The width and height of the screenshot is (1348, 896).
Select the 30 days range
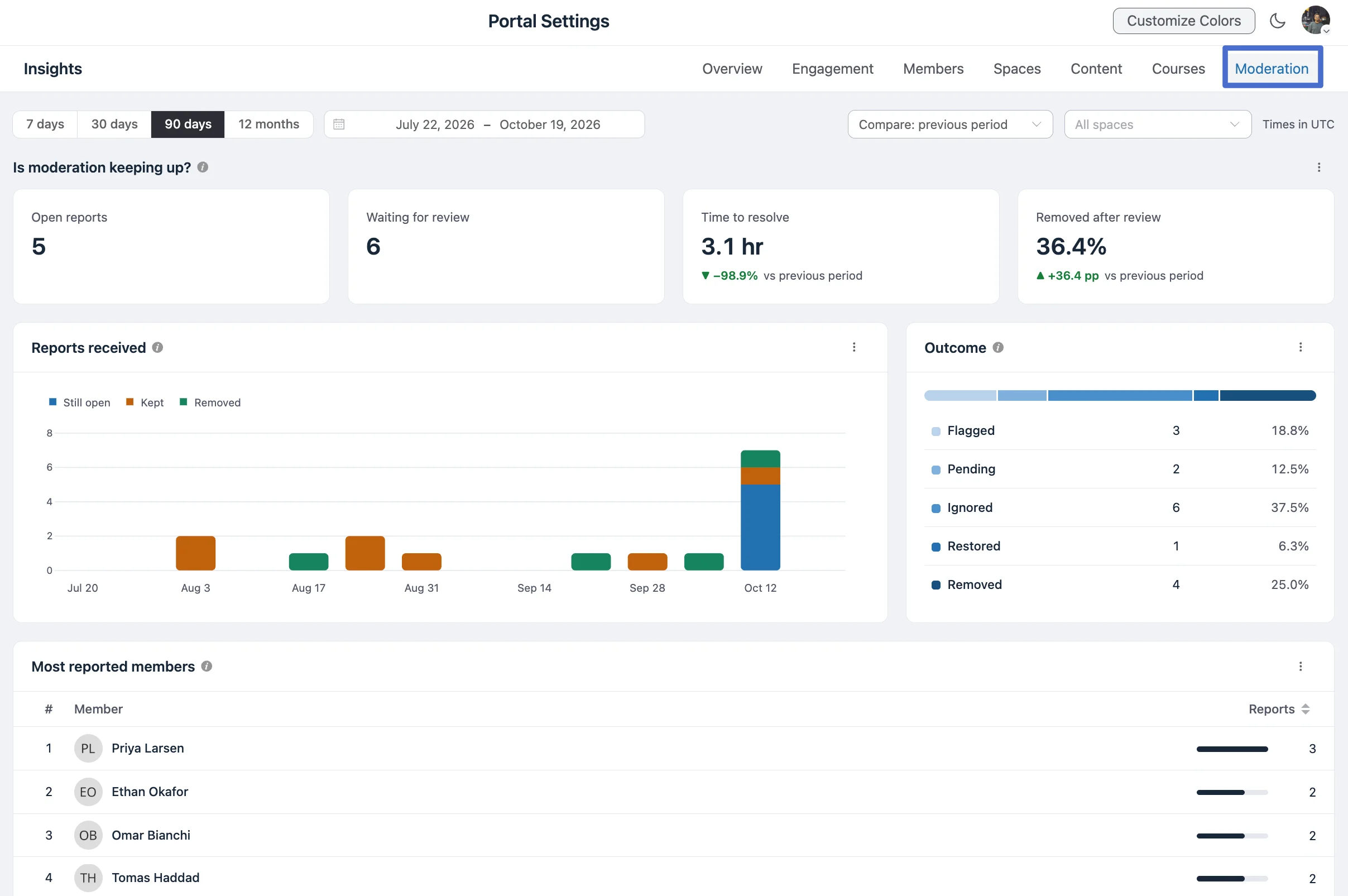coord(114,124)
